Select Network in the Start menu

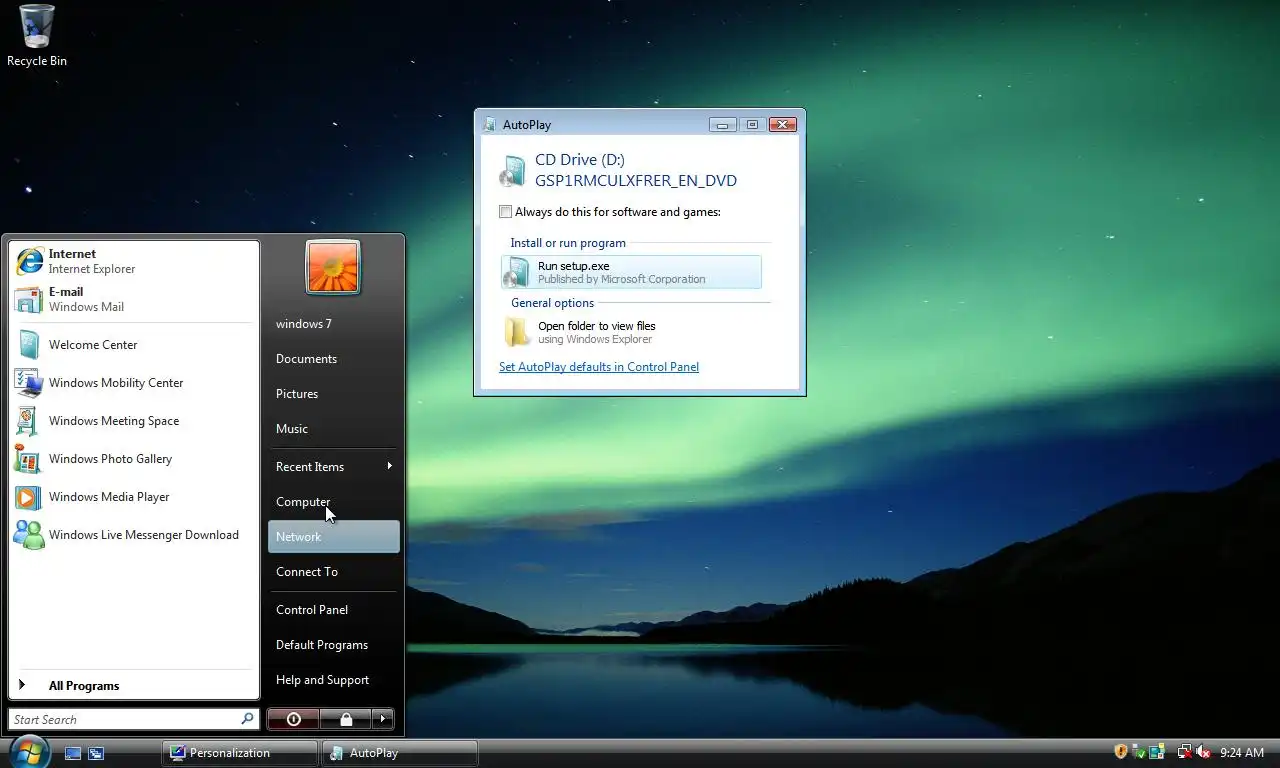[x=334, y=537]
